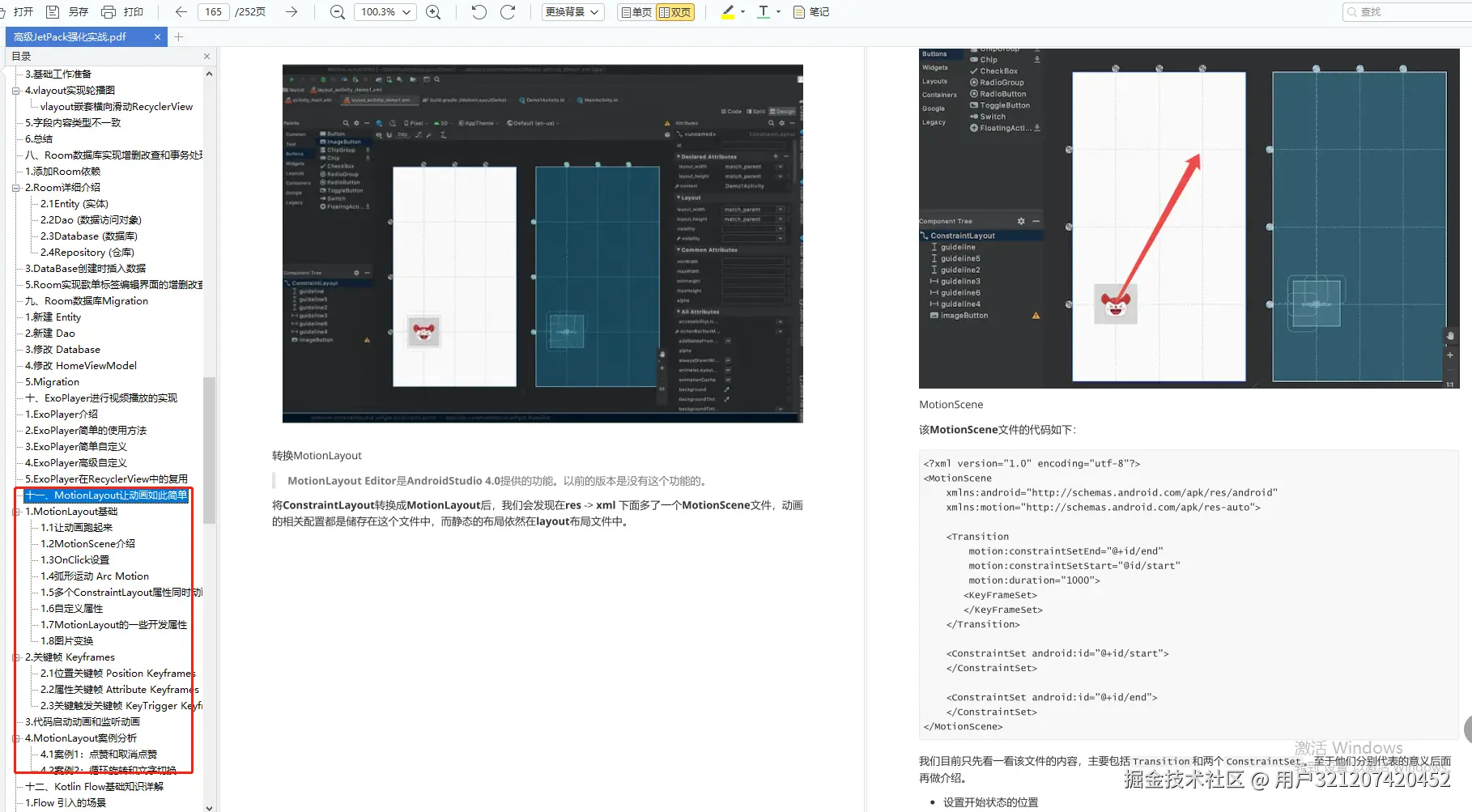
Task: Zoom in with the plus magnifier
Action: [434, 12]
